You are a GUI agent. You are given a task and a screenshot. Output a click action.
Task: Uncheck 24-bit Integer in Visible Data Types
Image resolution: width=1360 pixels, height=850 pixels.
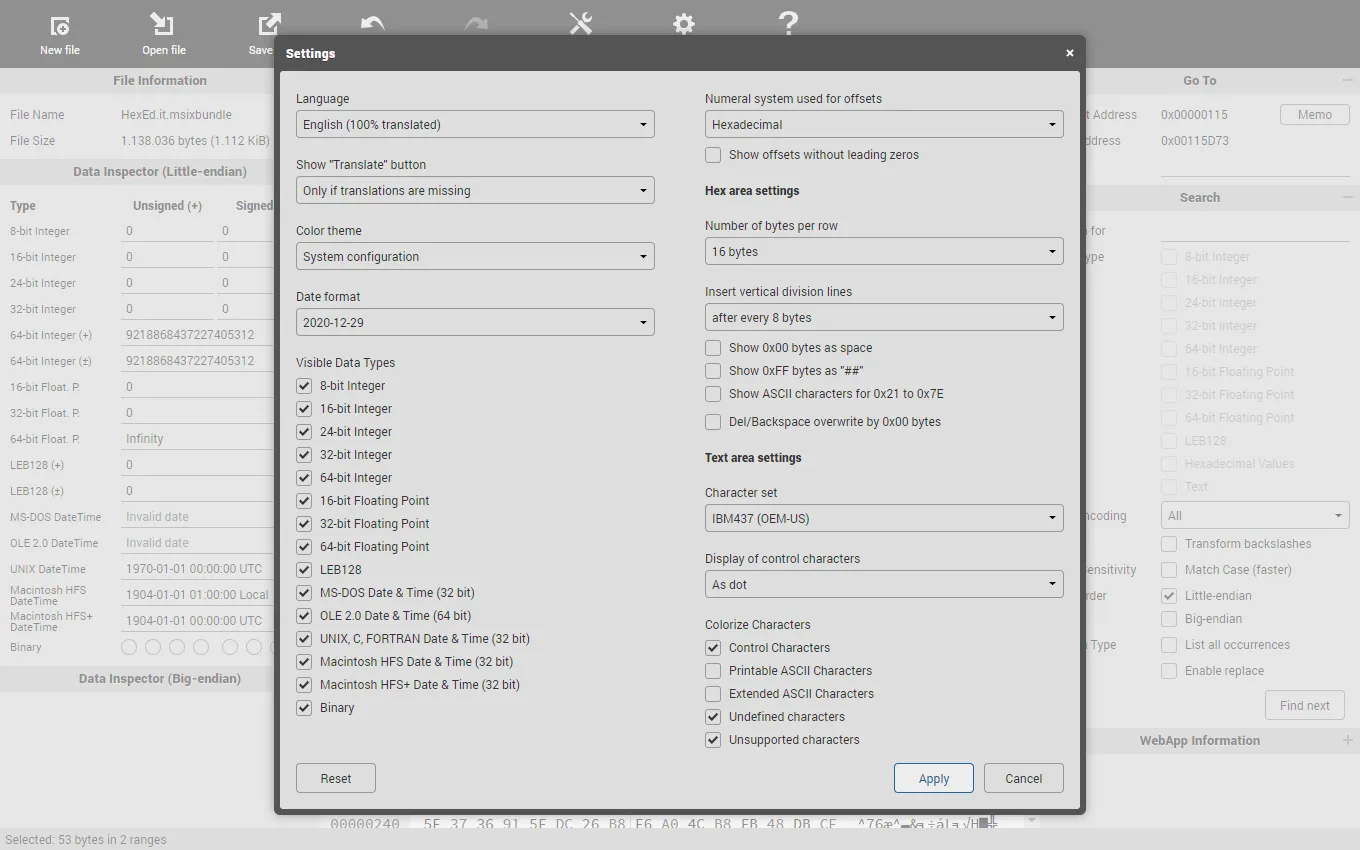point(304,432)
